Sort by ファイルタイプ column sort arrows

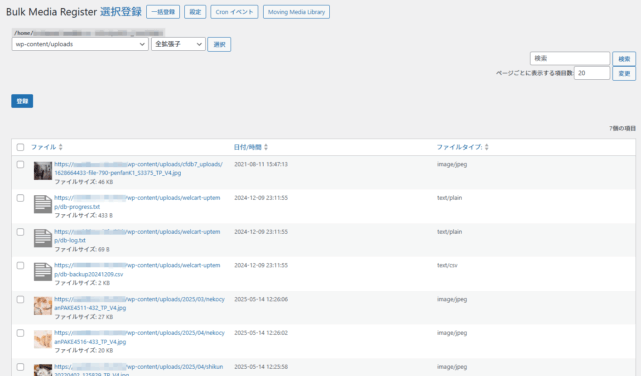pos(486,147)
